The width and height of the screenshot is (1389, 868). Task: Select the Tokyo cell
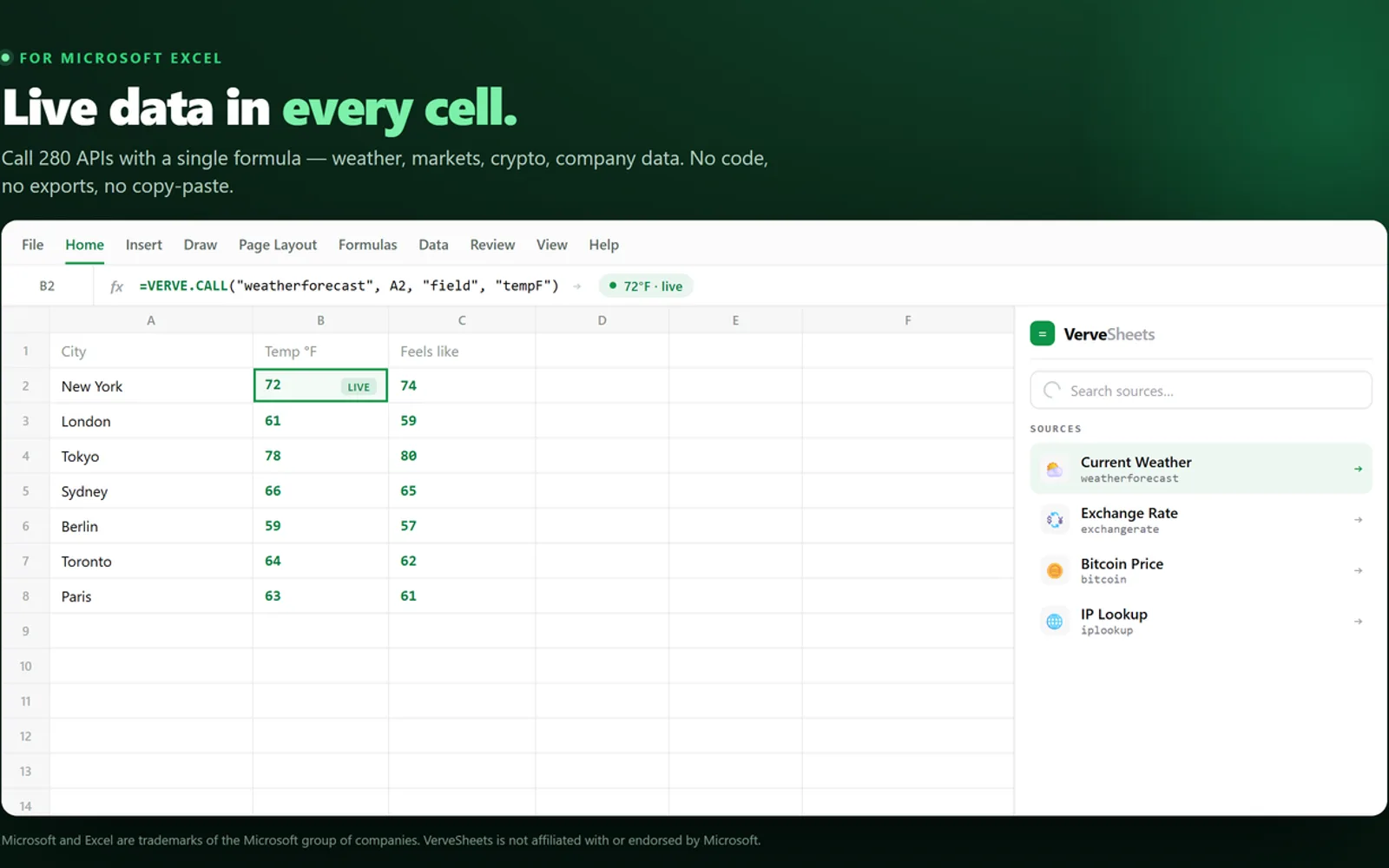pyautogui.click(x=151, y=457)
